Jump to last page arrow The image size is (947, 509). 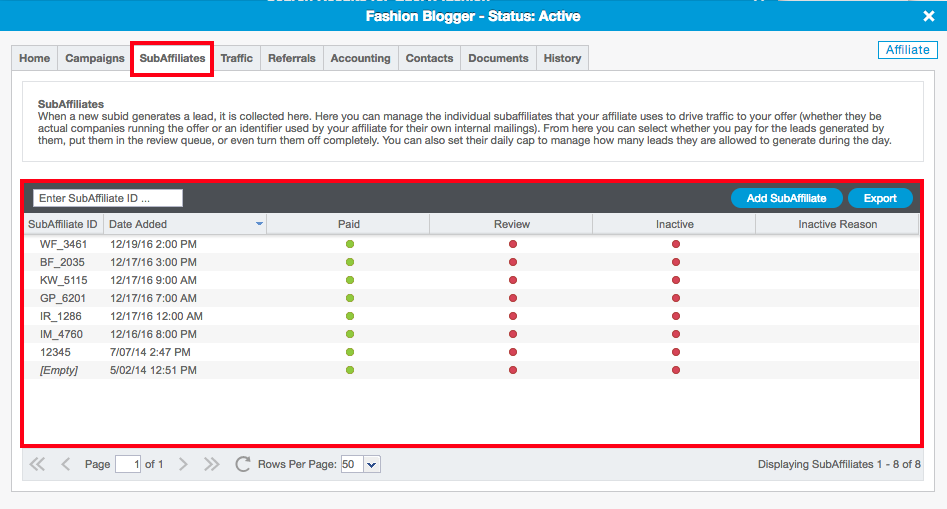pyautogui.click(x=211, y=464)
